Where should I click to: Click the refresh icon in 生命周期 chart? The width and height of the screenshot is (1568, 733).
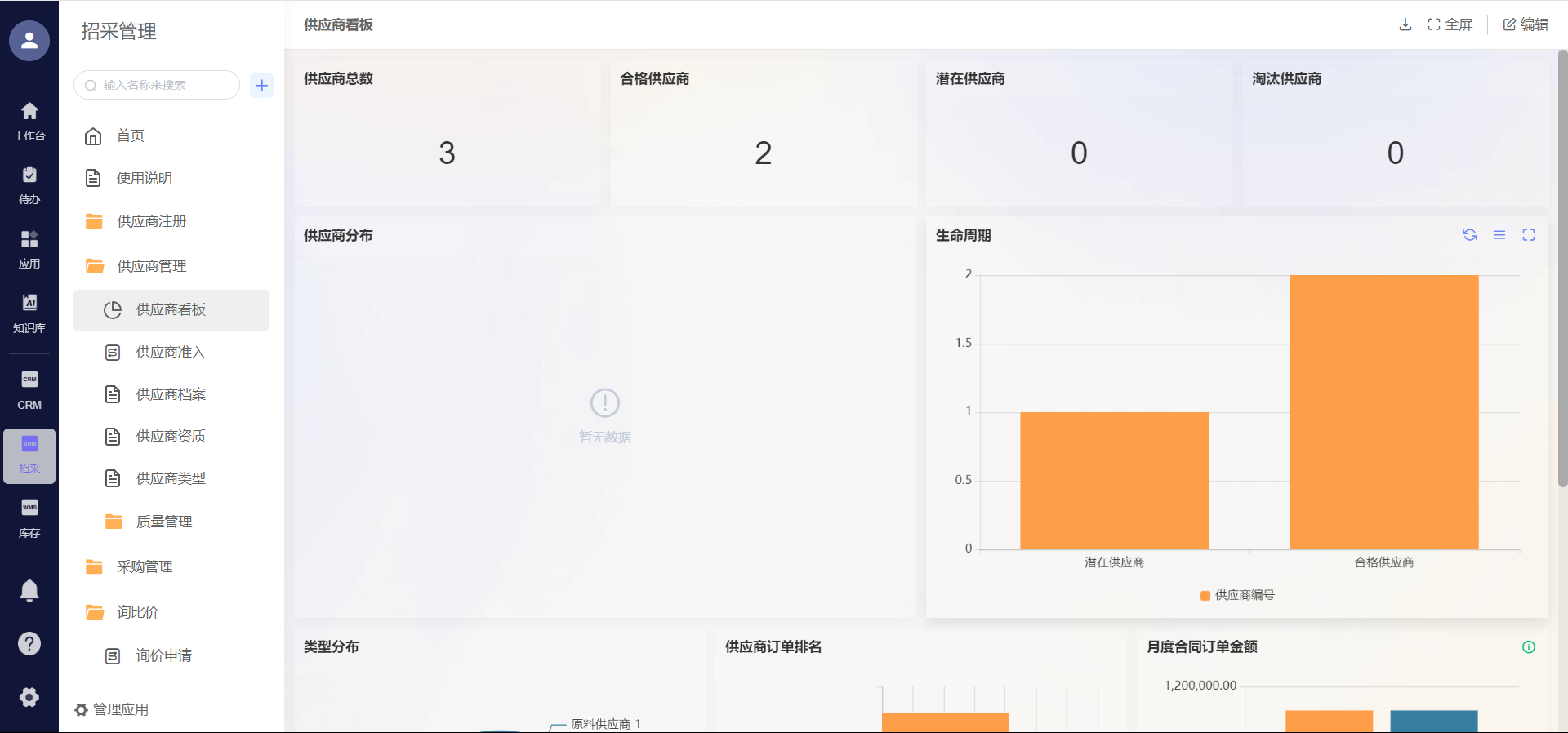coord(1470,235)
